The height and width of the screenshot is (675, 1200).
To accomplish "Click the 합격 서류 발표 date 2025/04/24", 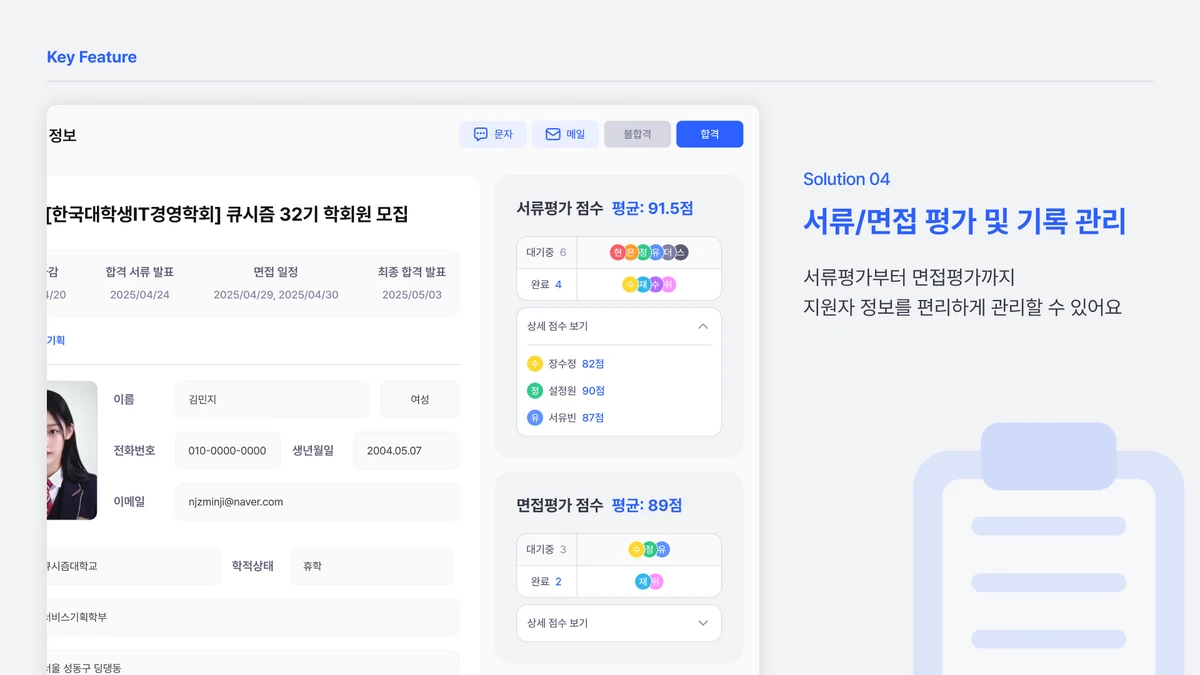I will [x=140, y=295].
